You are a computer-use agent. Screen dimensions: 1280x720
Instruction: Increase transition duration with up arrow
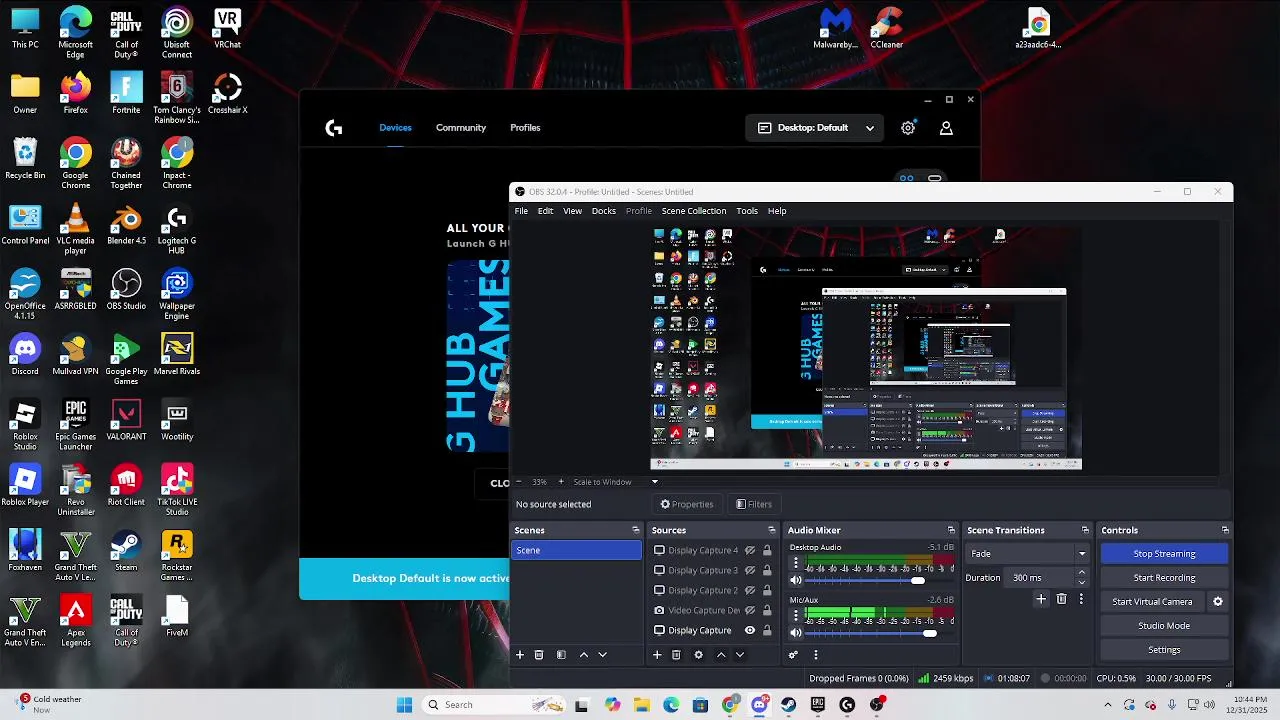tap(1082, 573)
